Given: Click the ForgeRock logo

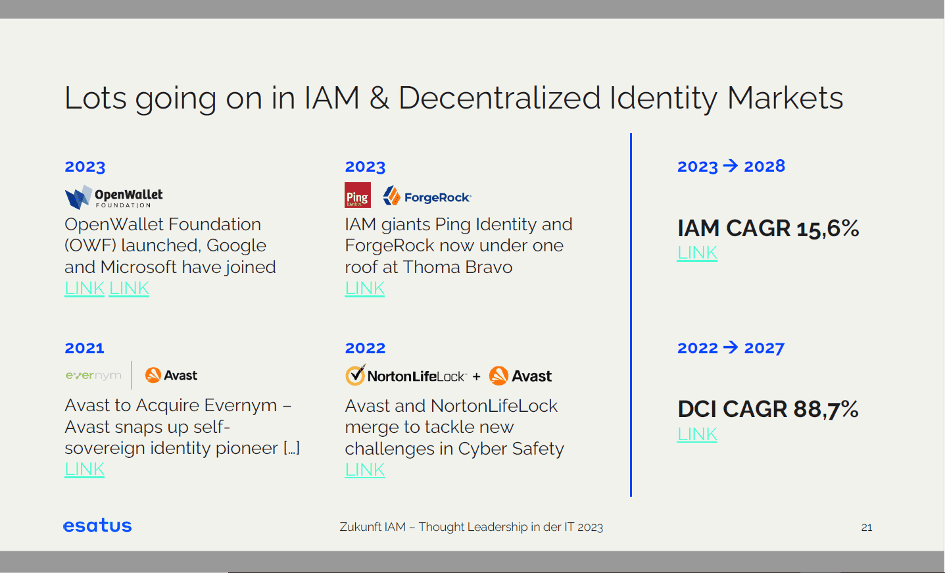Looking at the screenshot, I should pyautogui.click(x=427, y=196).
